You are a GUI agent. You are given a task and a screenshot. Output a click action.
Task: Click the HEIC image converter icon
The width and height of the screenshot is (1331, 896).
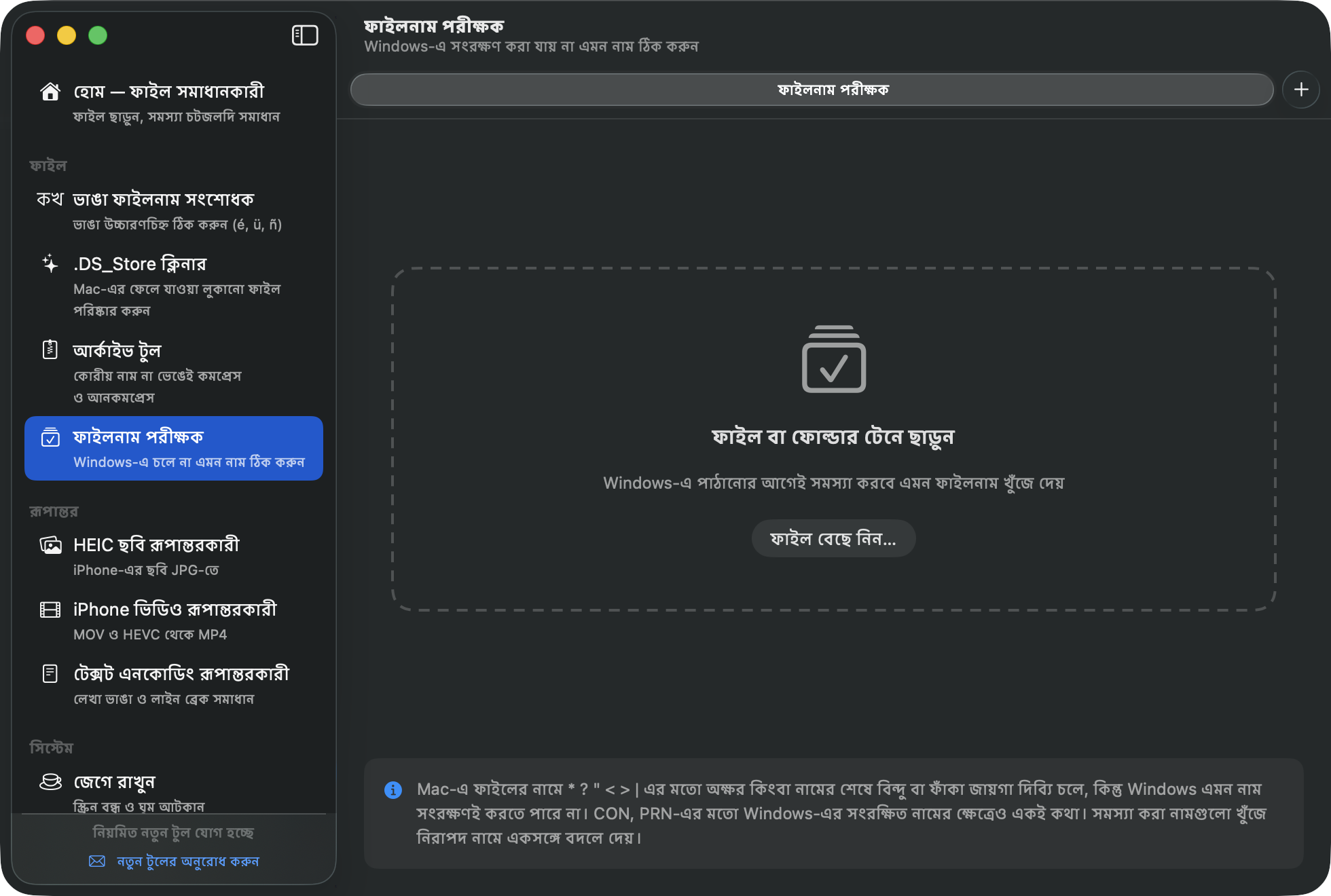50,545
